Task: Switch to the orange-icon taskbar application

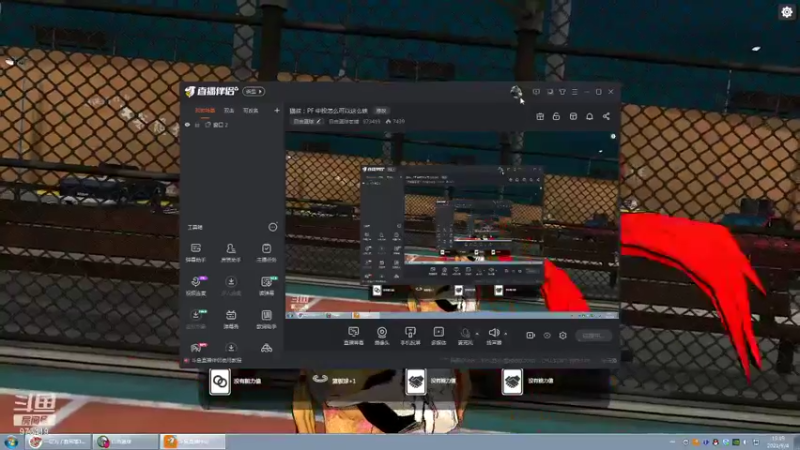Action: [x=193, y=442]
